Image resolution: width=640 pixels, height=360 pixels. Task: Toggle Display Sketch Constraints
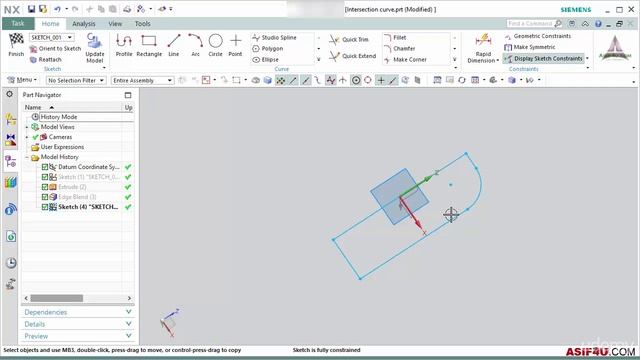pyautogui.click(x=544, y=59)
